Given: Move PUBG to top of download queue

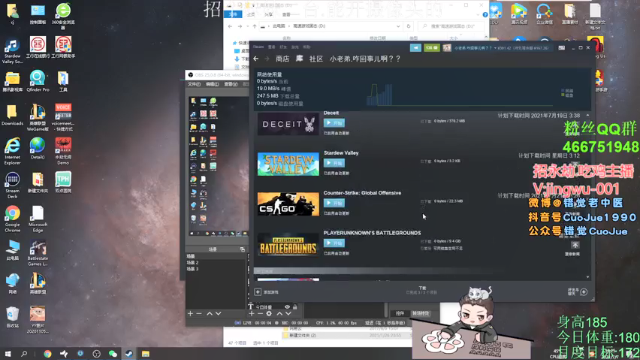Looking at the screenshot, I should 575,245.
